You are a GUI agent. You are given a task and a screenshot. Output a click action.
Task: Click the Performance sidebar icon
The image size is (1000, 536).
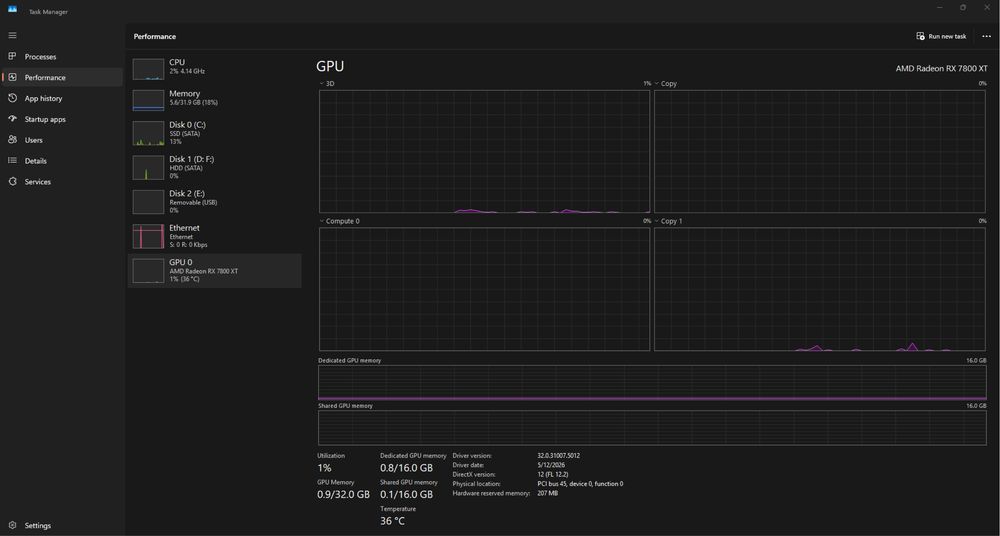12,77
